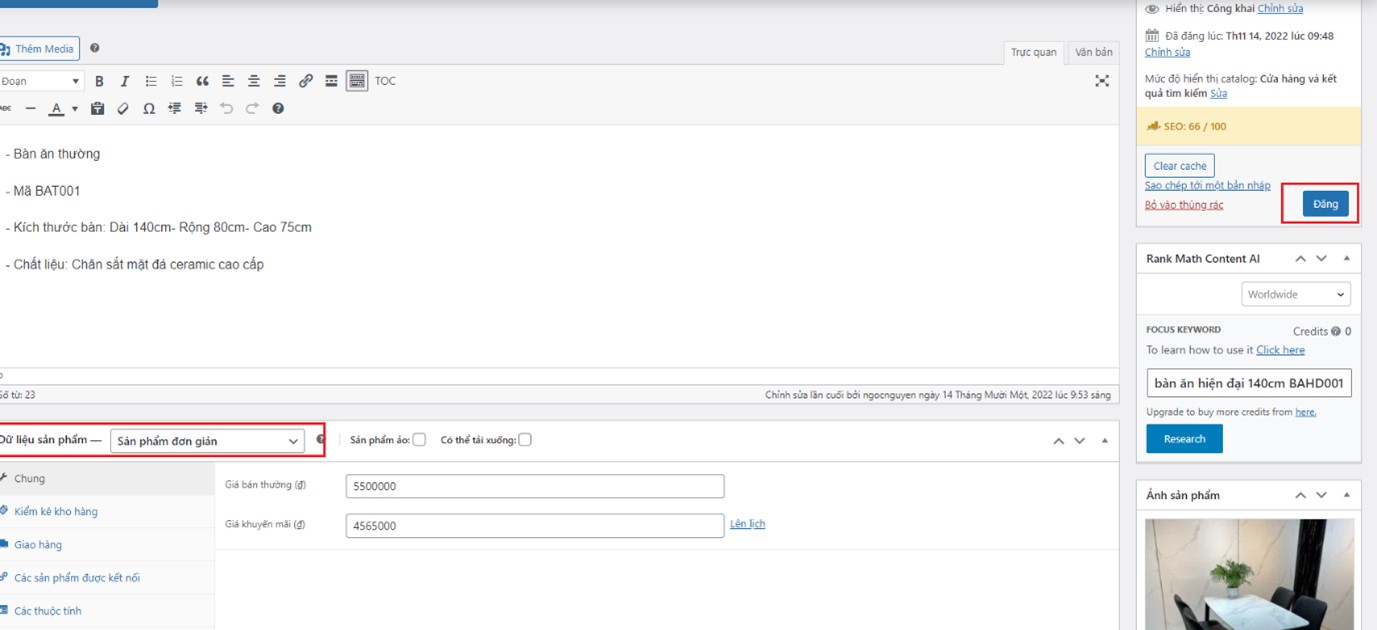The height and width of the screenshot is (630, 1377).
Task: Open the Worldwide country dropdown
Action: 1296,294
